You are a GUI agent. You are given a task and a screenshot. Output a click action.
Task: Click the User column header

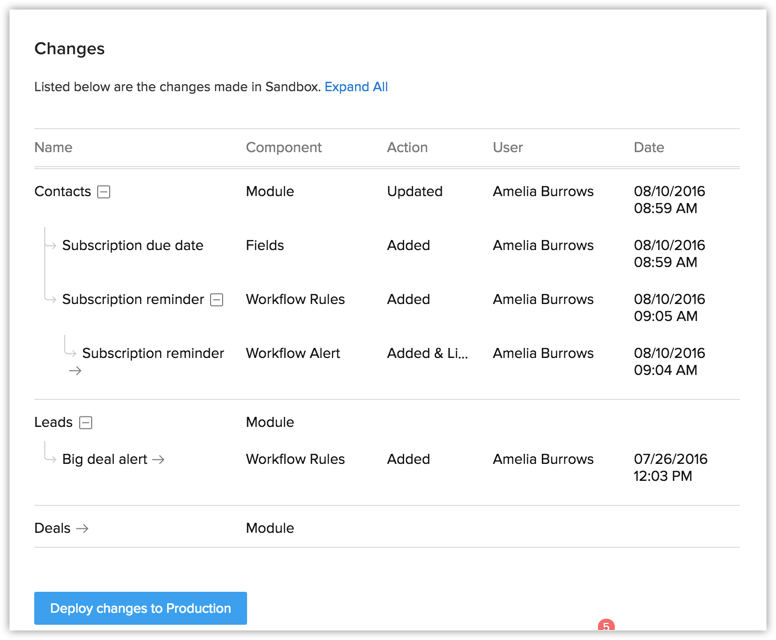508,147
